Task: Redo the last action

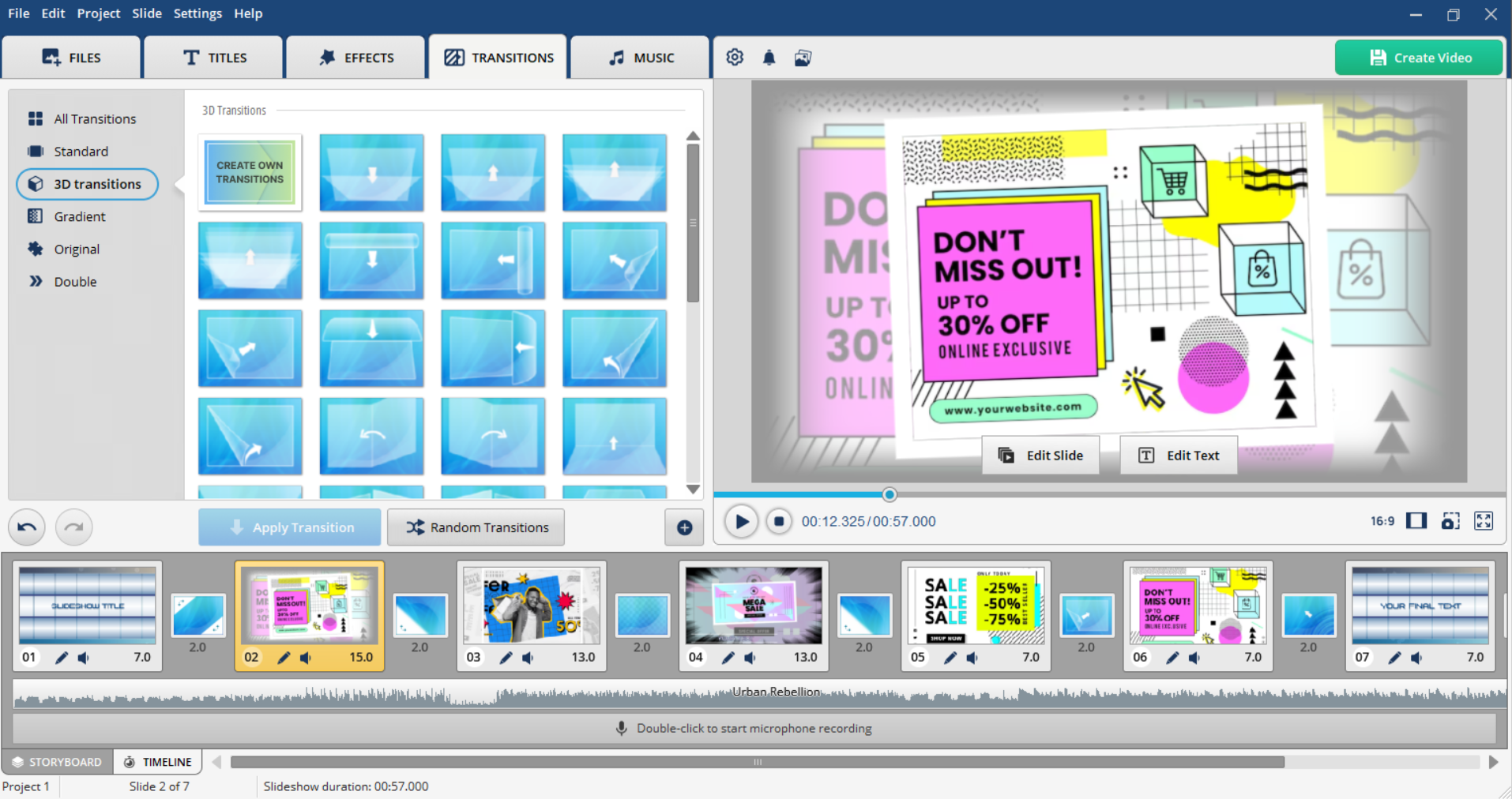Action: pyautogui.click(x=73, y=527)
